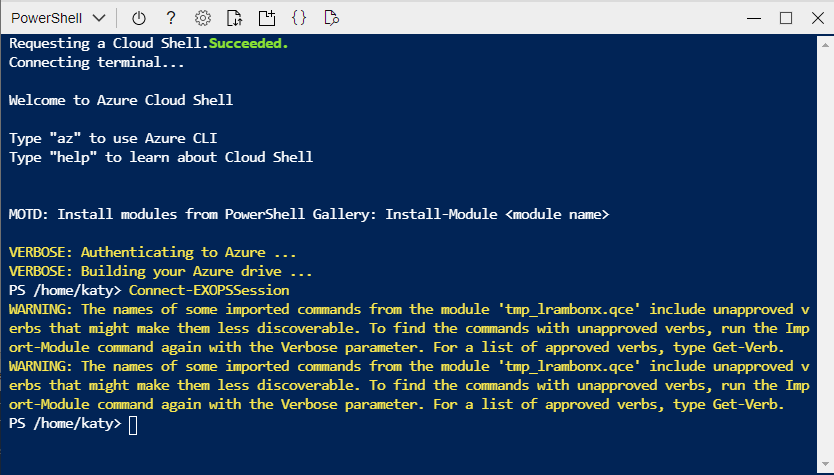Screen dimensions: 834x475
Task: Click the terminal cursor at the last prompt
Action: [x=135, y=425]
